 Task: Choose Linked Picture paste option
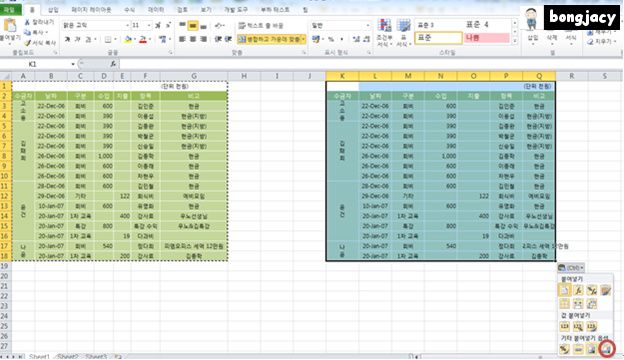[606, 349]
